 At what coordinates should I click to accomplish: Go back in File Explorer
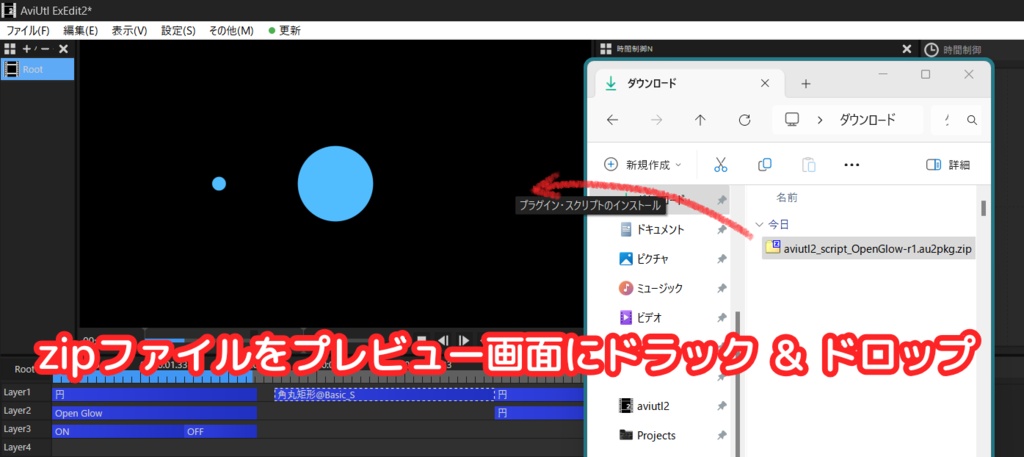click(612, 120)
